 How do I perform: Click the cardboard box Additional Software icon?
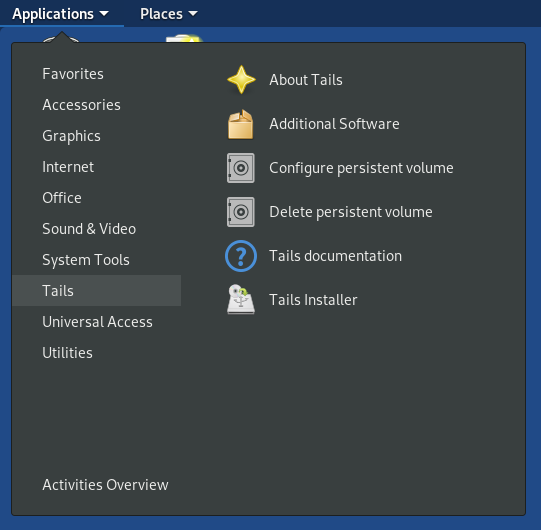pos(240,124)
